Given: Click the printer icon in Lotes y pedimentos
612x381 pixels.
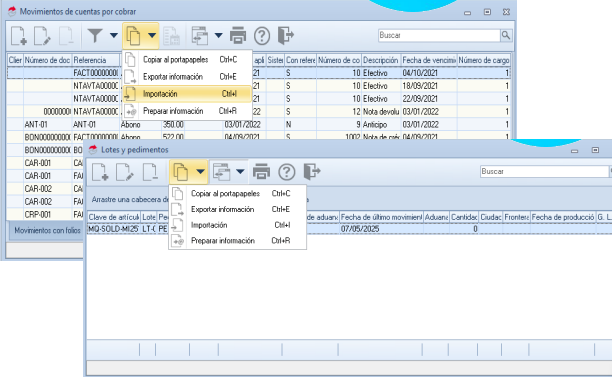Looking at the screenshot, I should (261, 171).
